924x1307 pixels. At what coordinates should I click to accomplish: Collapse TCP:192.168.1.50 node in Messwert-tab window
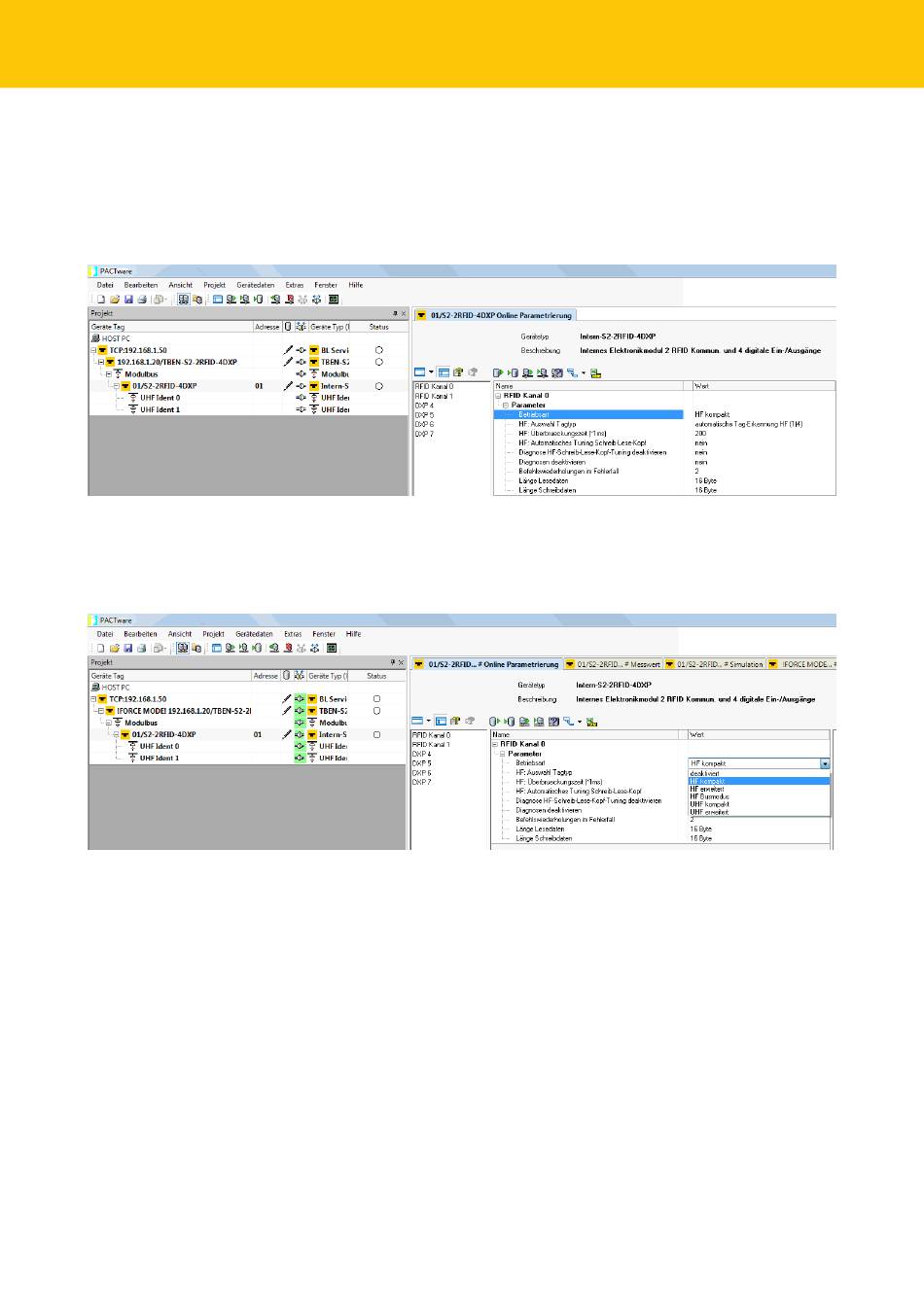pyautogui.click(x=93, y=699)
